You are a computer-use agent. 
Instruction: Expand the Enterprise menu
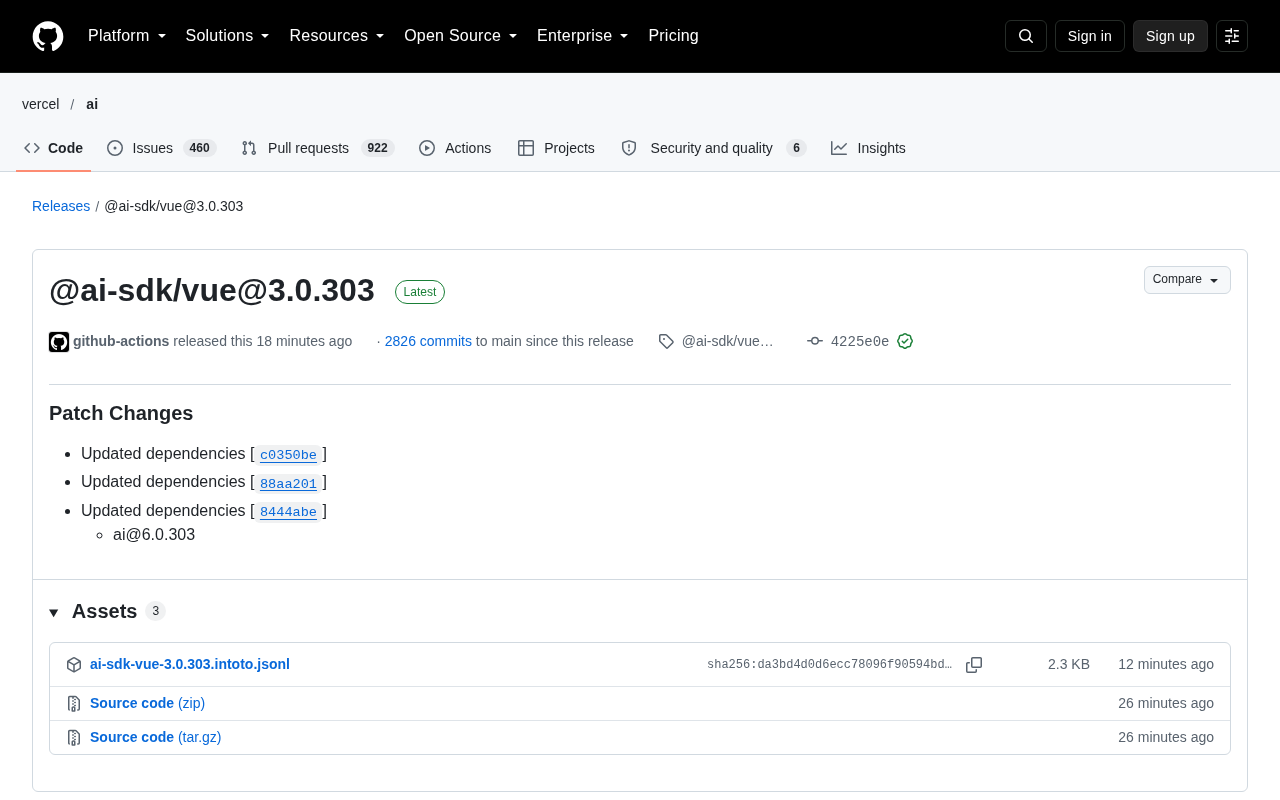[583, 36]
